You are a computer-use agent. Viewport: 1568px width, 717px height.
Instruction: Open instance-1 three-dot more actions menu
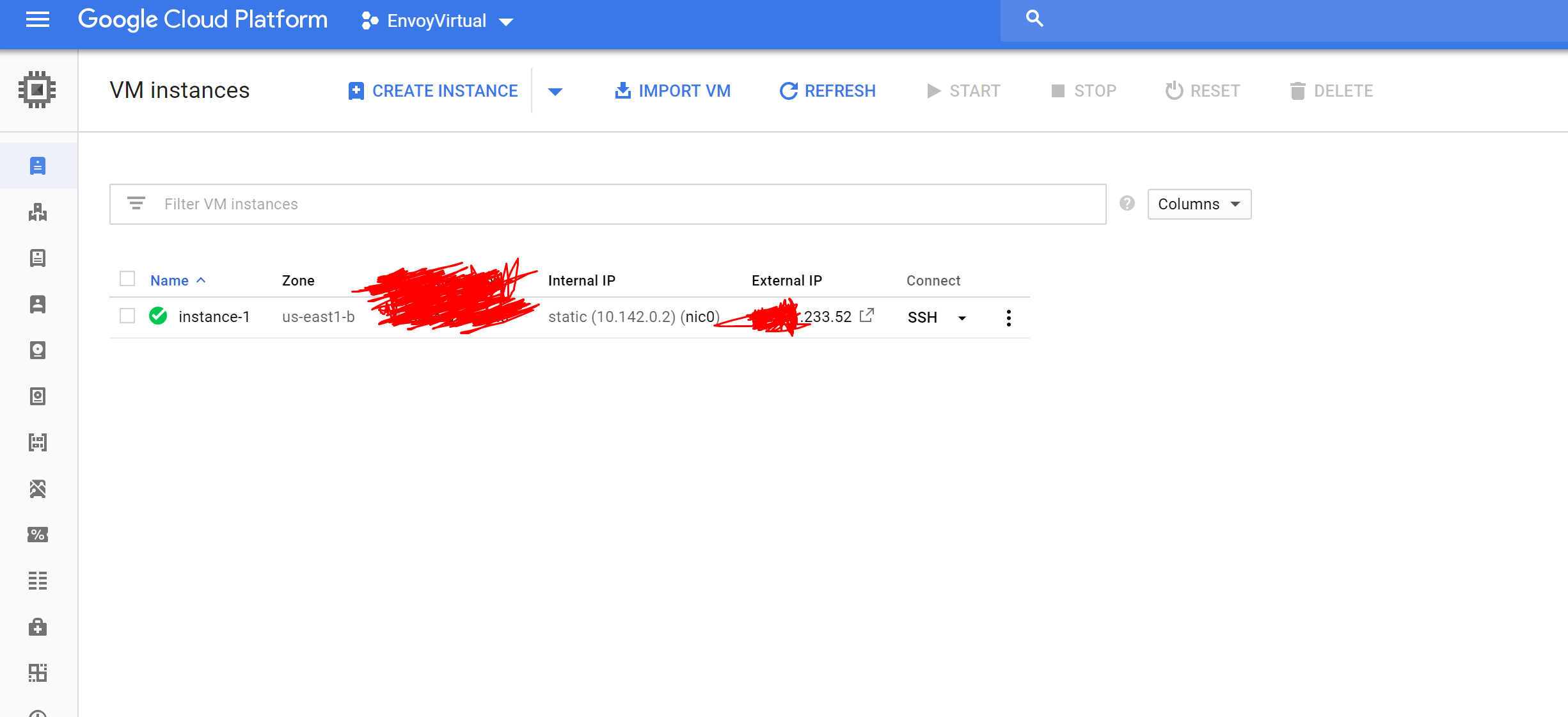[x=1009, y=318]
